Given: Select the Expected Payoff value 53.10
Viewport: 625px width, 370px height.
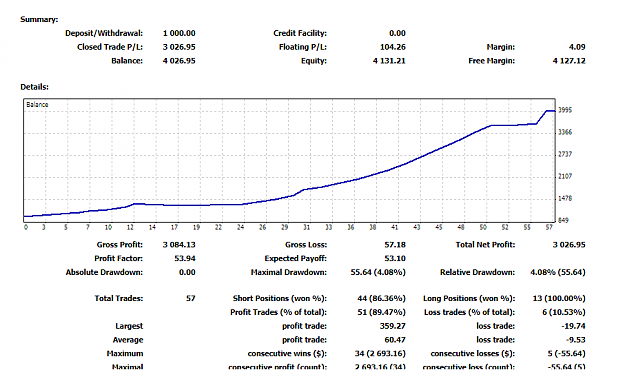Looking at the screenshot, I should point(395,258).
